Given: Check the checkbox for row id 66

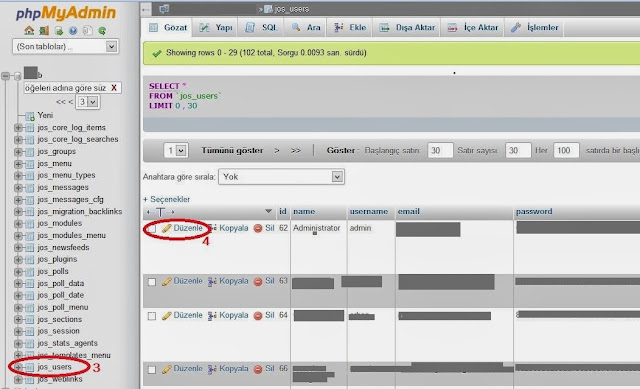Looking at the screenshot, I should (x=152, y=370).
